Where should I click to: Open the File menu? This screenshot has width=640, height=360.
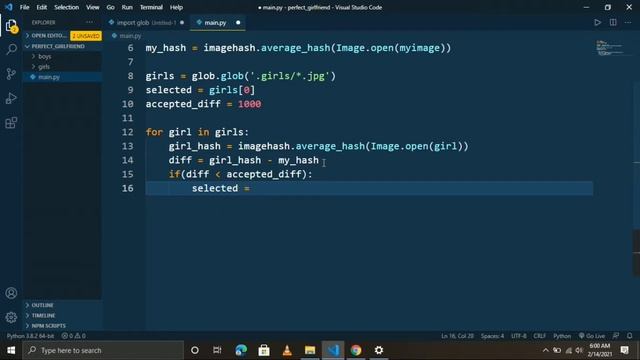[24, 7]
